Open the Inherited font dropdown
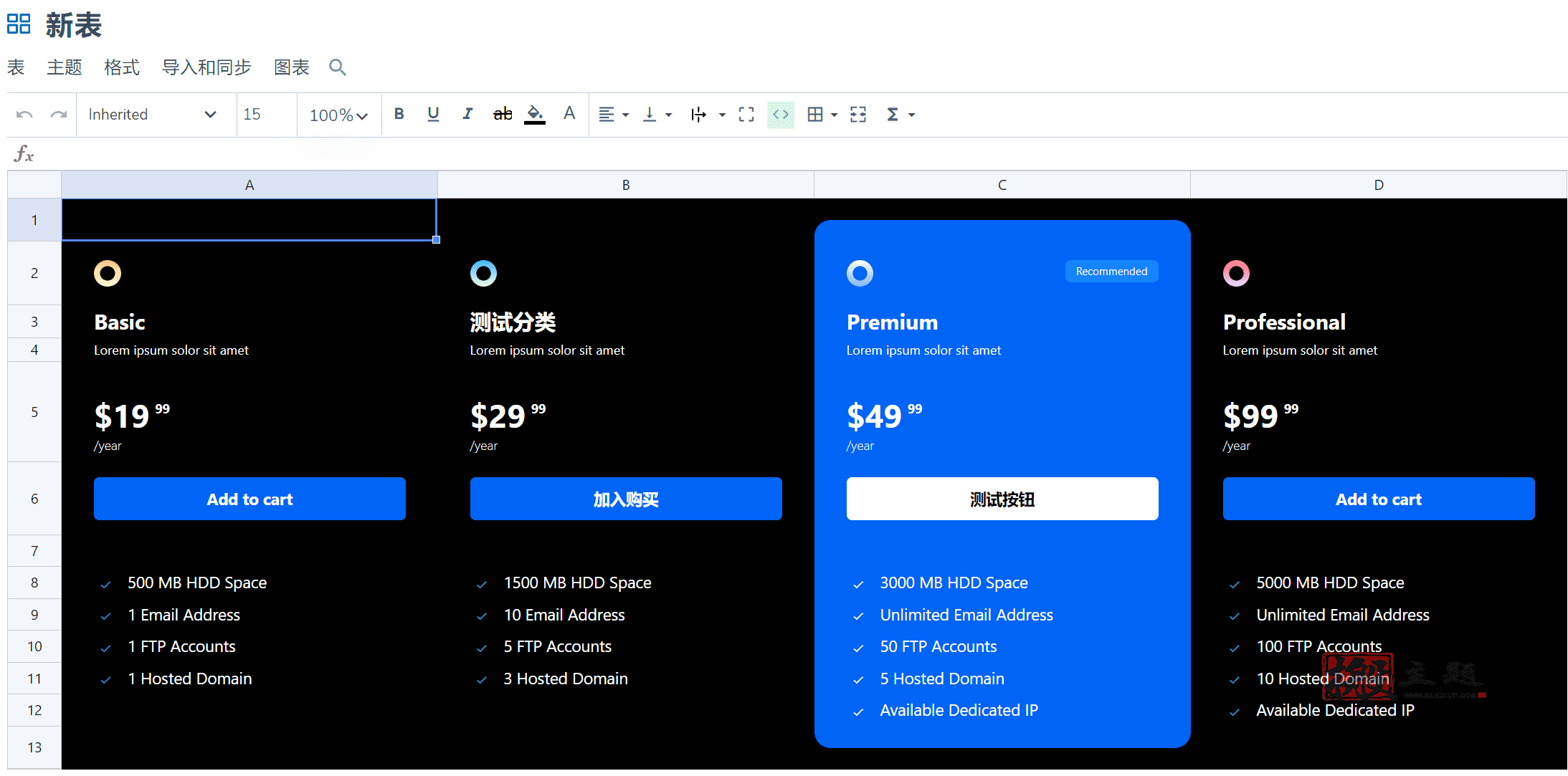This screenshot has width=1568, height=776. click(x=152, y=115)
